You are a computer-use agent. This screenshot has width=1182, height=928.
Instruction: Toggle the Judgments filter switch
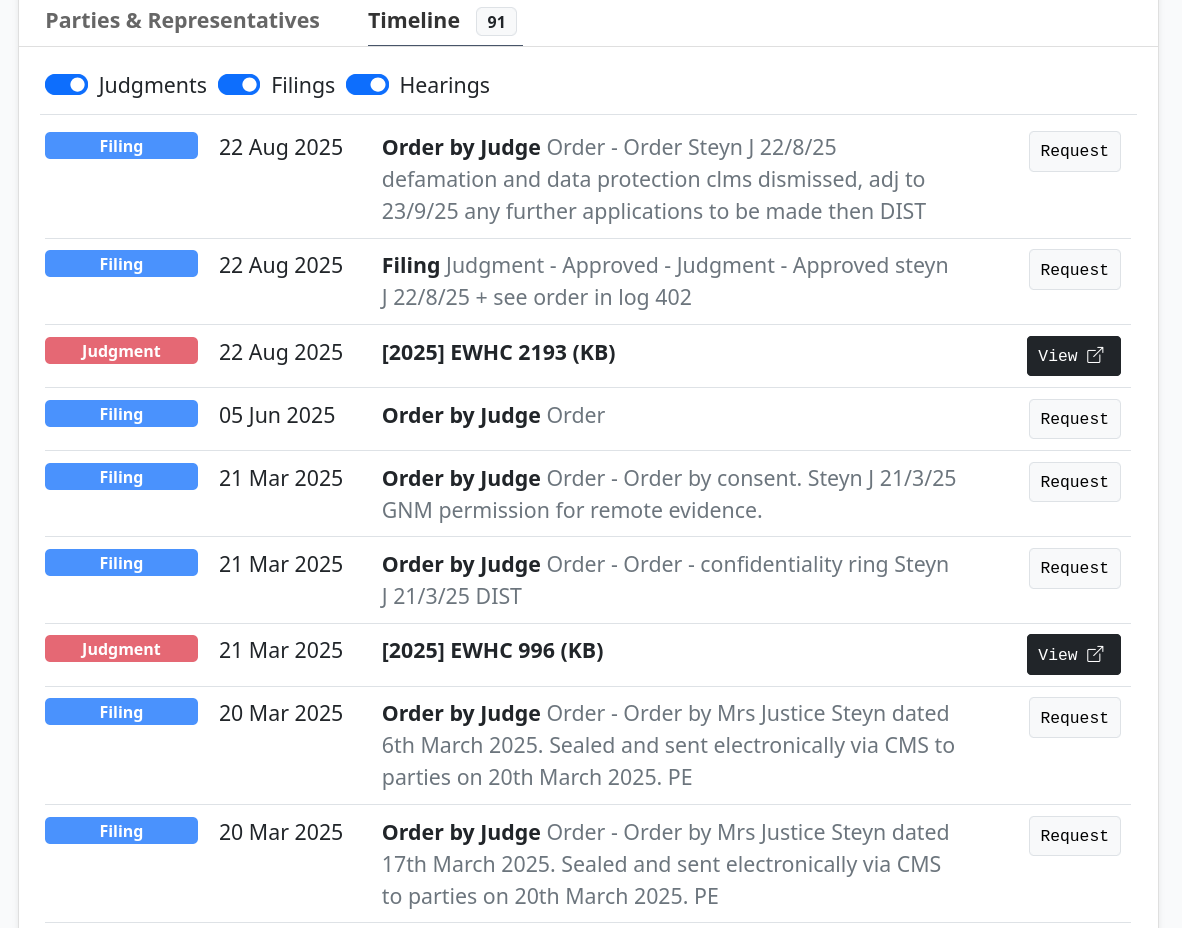tap(66, 85)
